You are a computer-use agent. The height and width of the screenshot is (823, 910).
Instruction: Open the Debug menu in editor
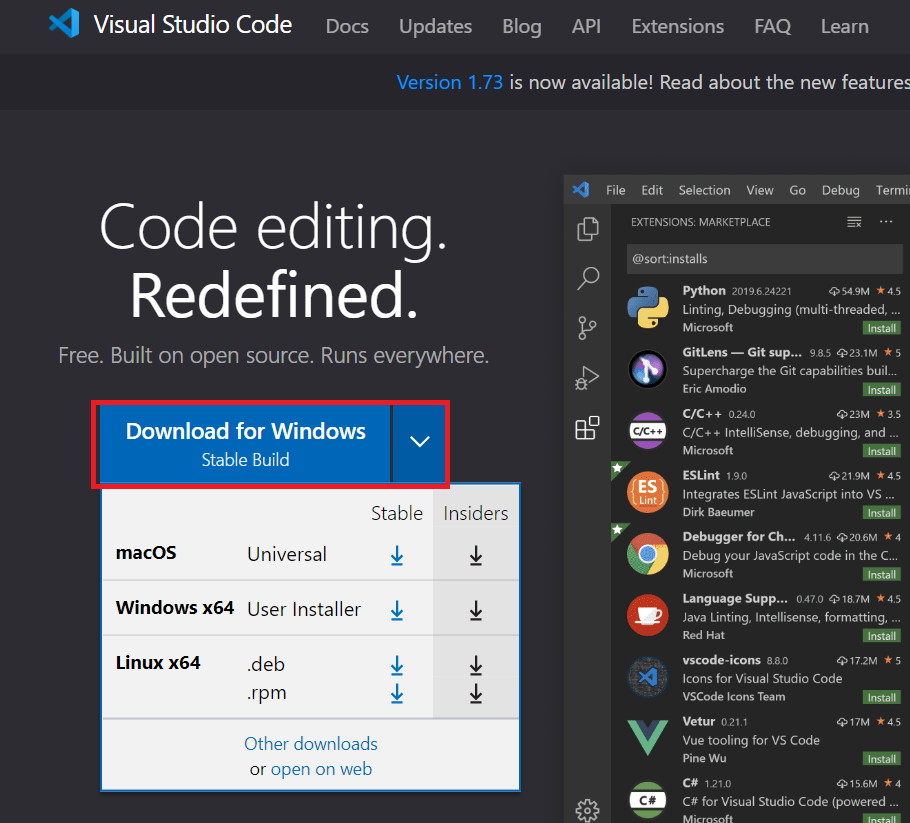(x=840, y=190)
